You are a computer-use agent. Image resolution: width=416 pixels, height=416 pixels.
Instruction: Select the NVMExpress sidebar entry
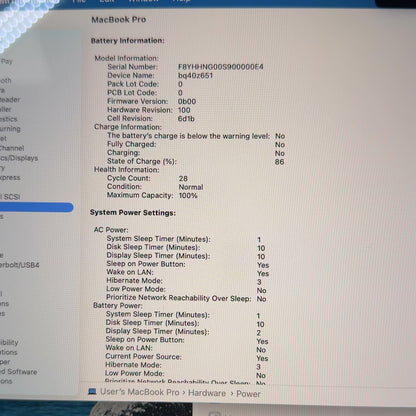tap(10, 177)
